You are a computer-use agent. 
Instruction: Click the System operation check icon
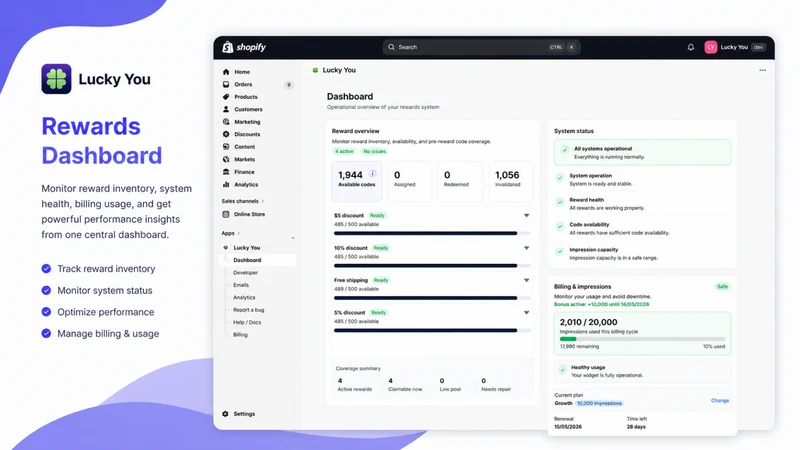pos(560,178)
